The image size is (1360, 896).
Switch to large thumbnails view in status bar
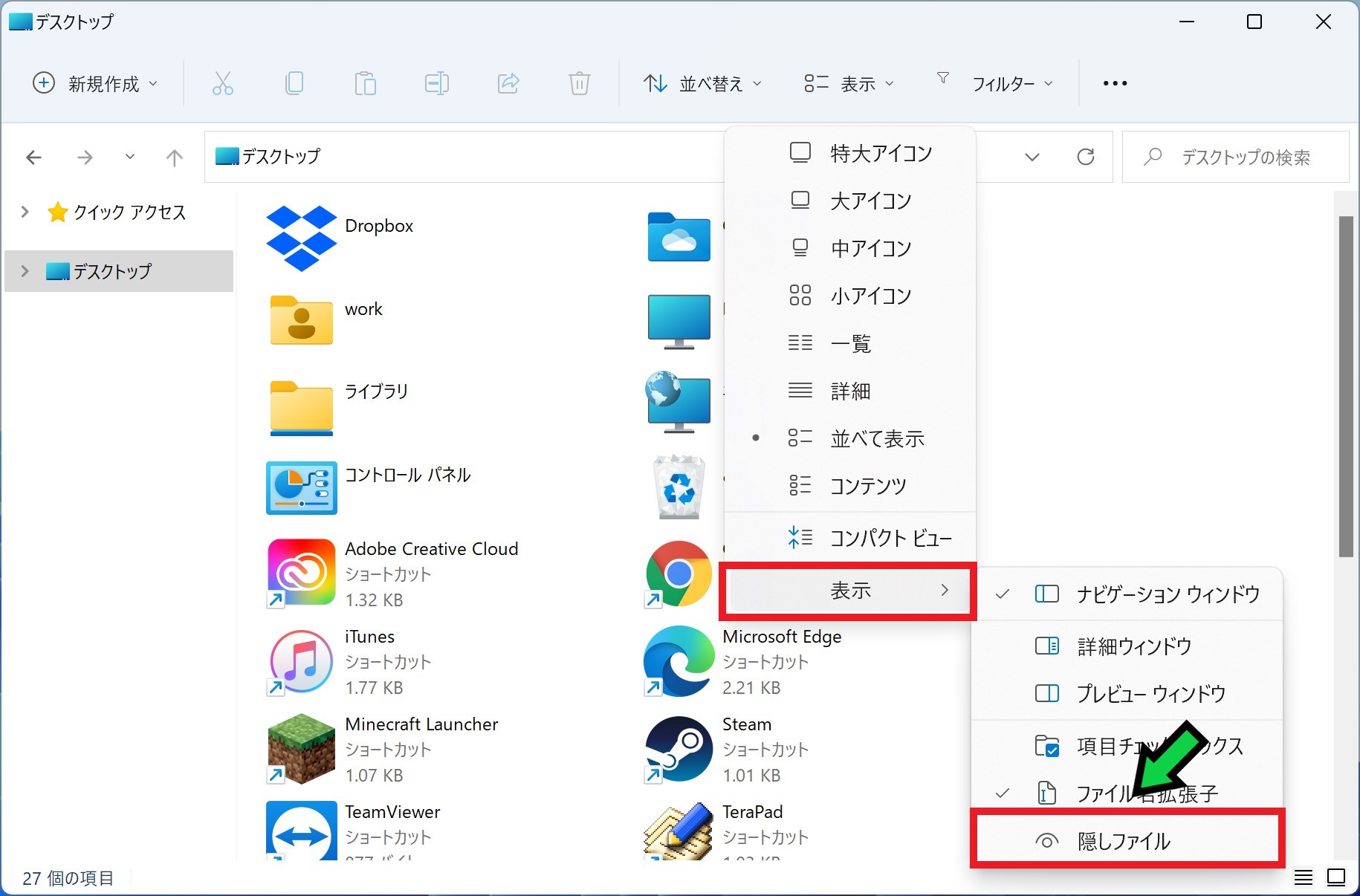1336,877
